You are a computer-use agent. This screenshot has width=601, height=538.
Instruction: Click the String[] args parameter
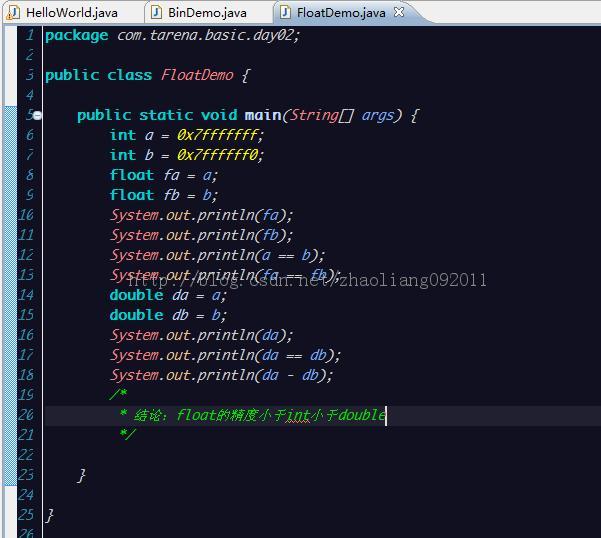pyautogui.click(x=341, y=115)
